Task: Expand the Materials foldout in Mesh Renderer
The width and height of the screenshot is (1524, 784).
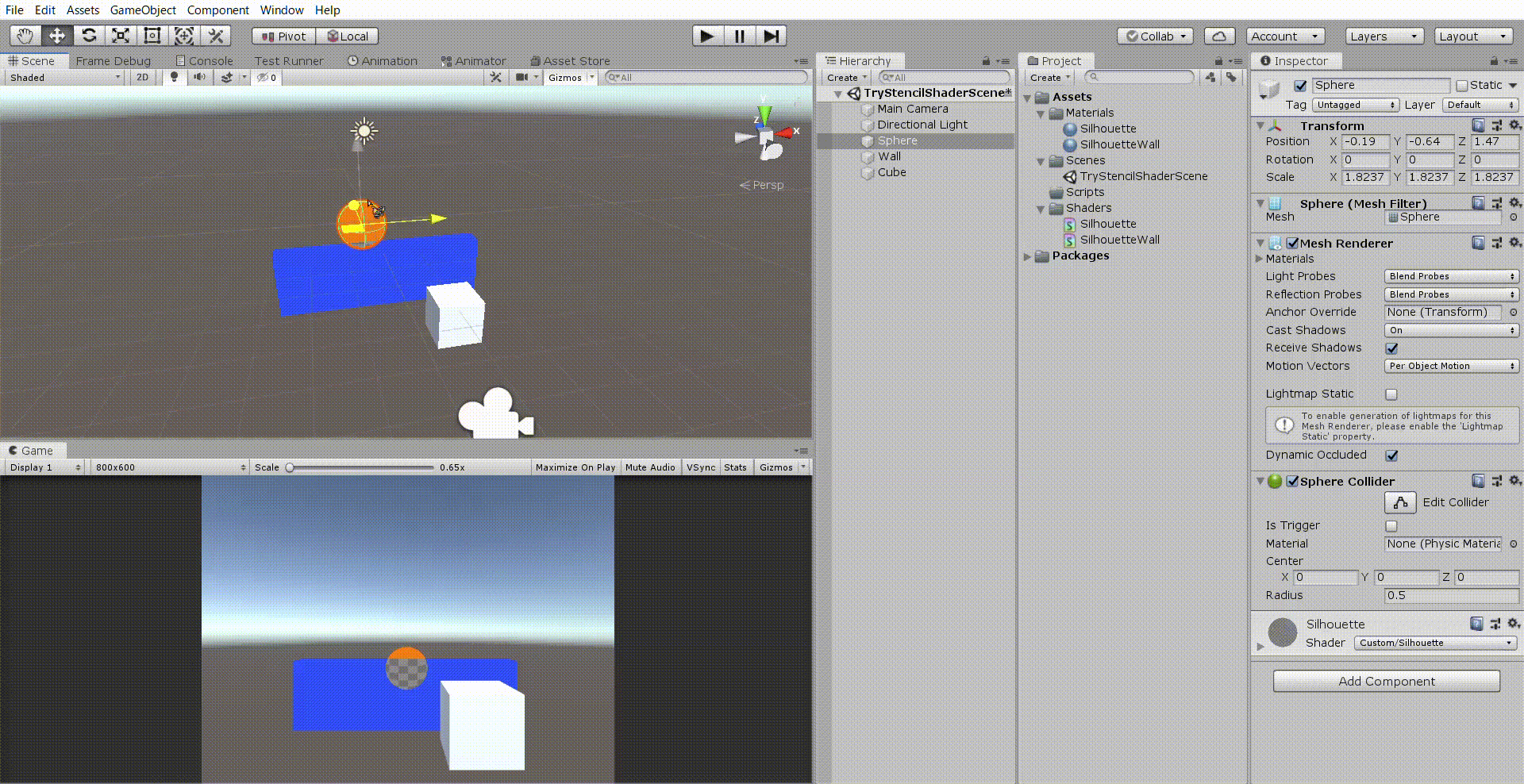Action: pos(1260,259)
